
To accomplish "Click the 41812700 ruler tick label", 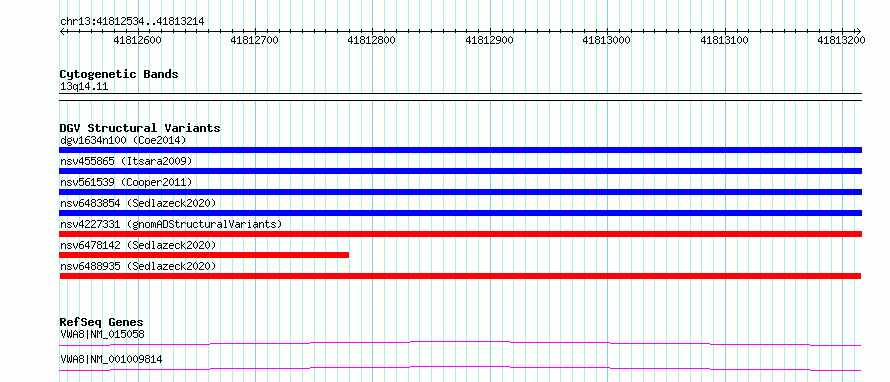I will [255, 40].
